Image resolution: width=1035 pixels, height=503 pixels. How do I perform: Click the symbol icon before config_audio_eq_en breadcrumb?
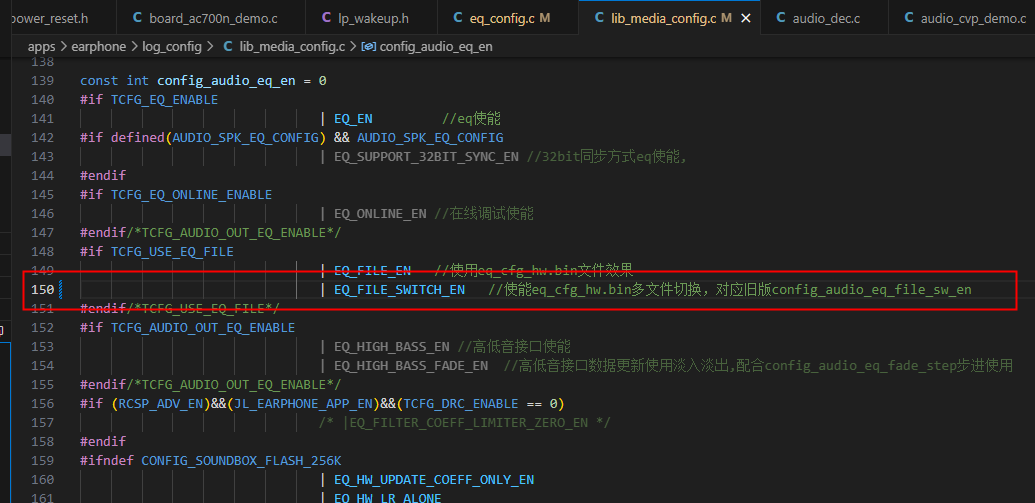click(369, 46)
